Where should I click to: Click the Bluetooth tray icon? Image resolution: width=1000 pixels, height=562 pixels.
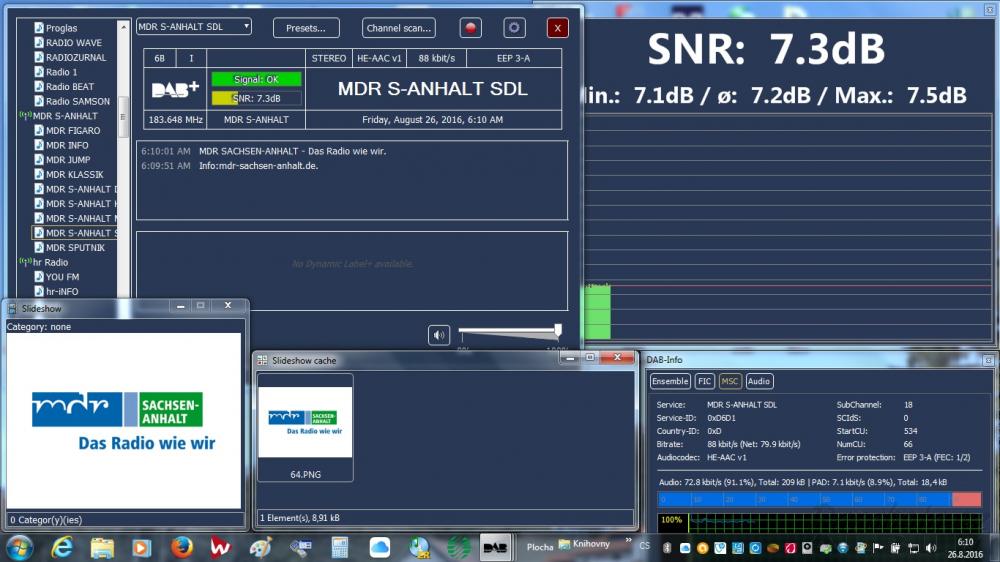click(x=668, y=548)
